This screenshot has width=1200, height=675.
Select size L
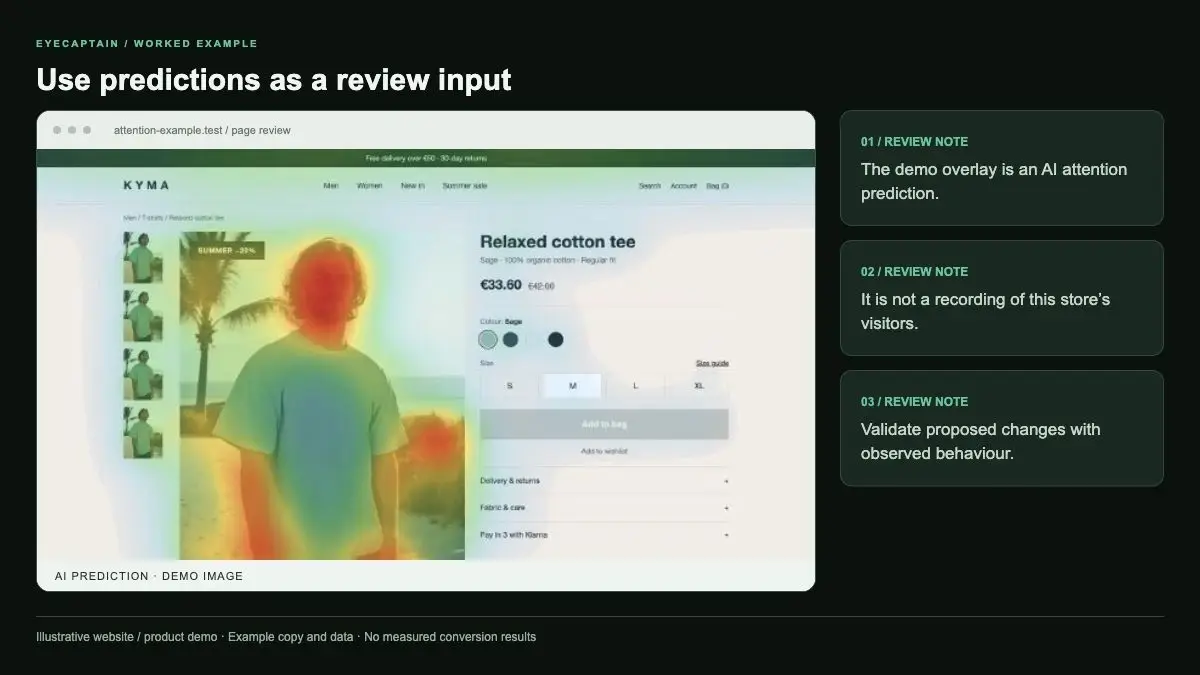pyautogui.click(x=635, y=385)
